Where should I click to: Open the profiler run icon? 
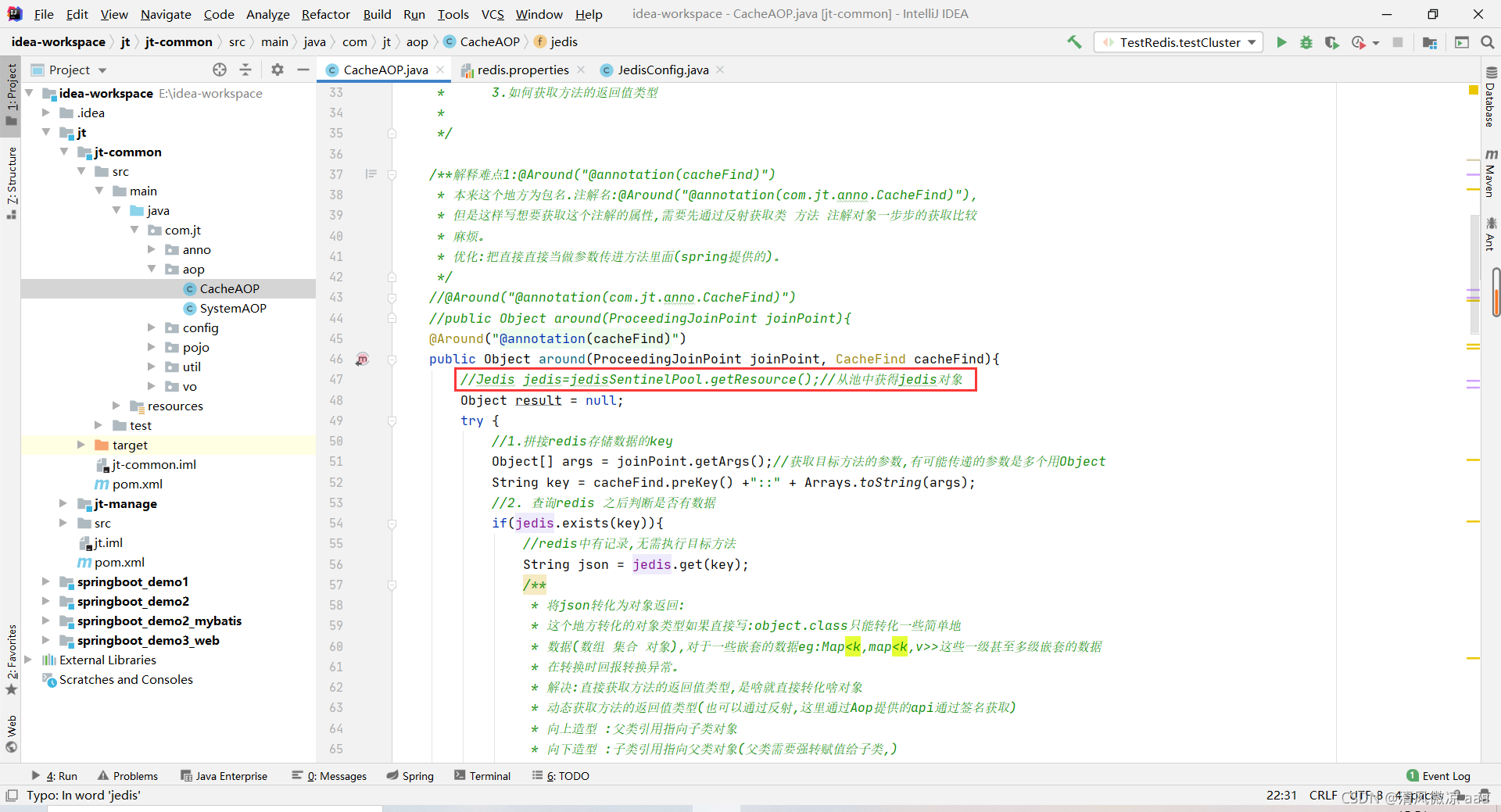tap(1359, 42)
